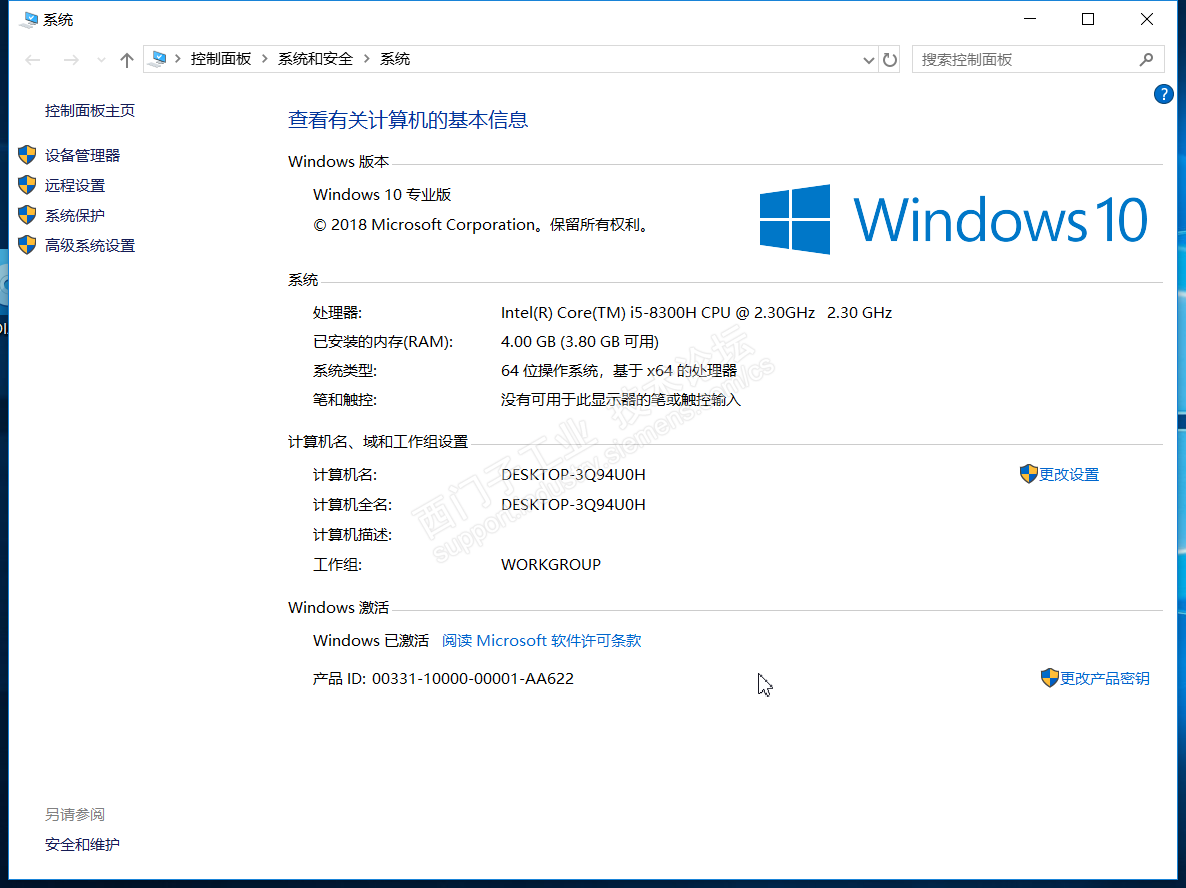Select 系统和安全 breadcrumb in the address bar
The height and width of the screenshot is (888, 1186).
point(315,59)
